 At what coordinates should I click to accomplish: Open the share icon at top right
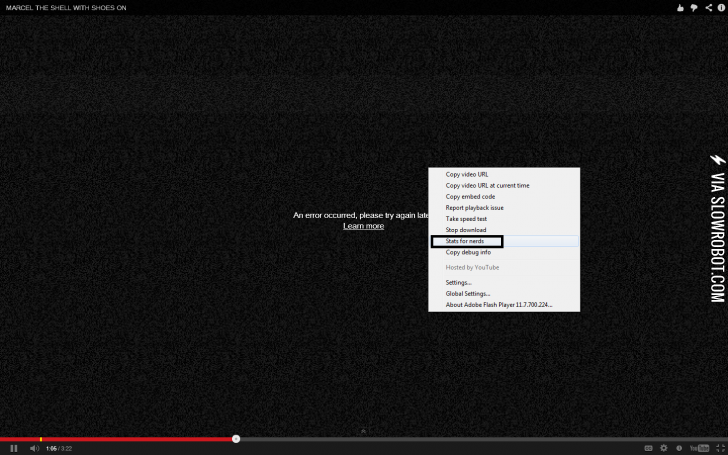[707, 7]
